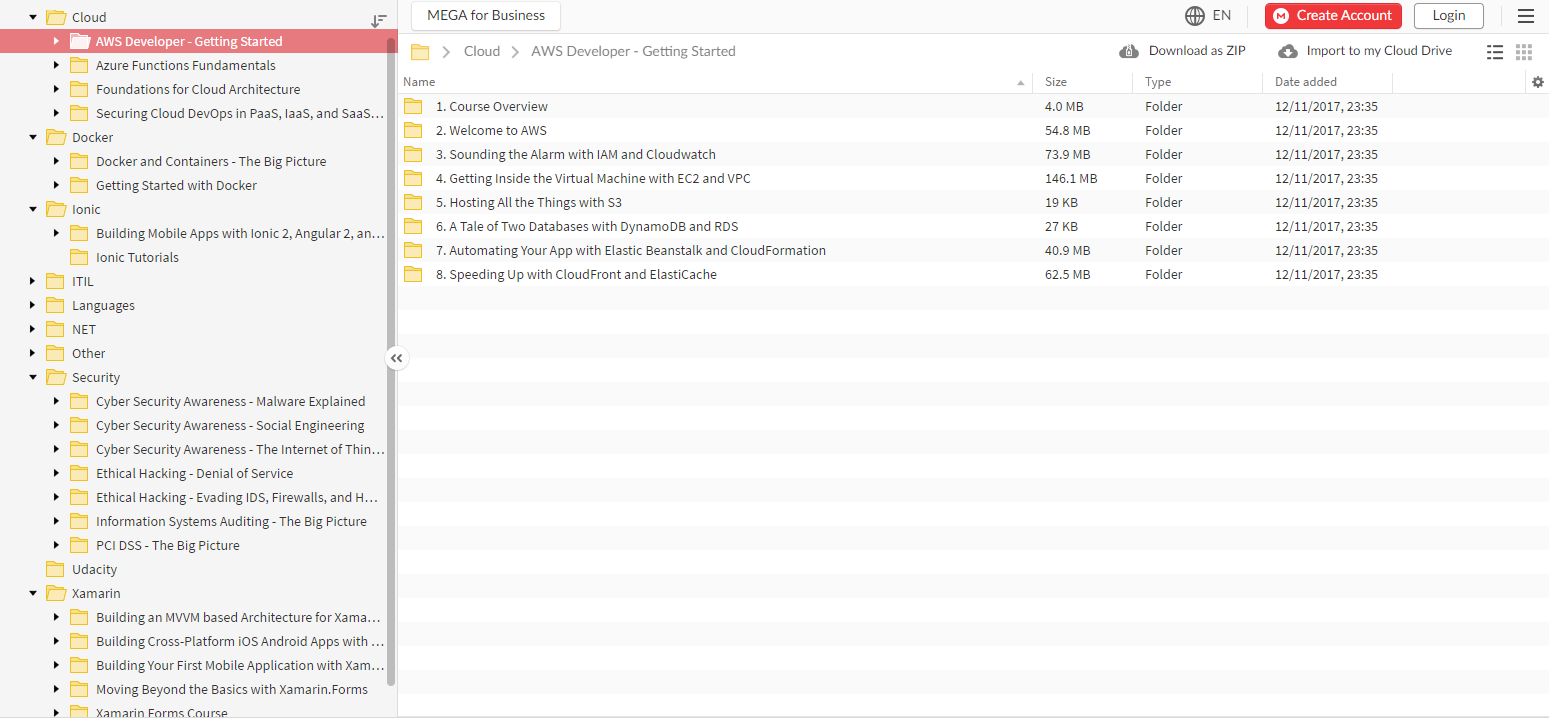The width and height of the screenshot is (1549, 718).
Task: Open the hamburger menu
Action: click(x=1525, y=15)
